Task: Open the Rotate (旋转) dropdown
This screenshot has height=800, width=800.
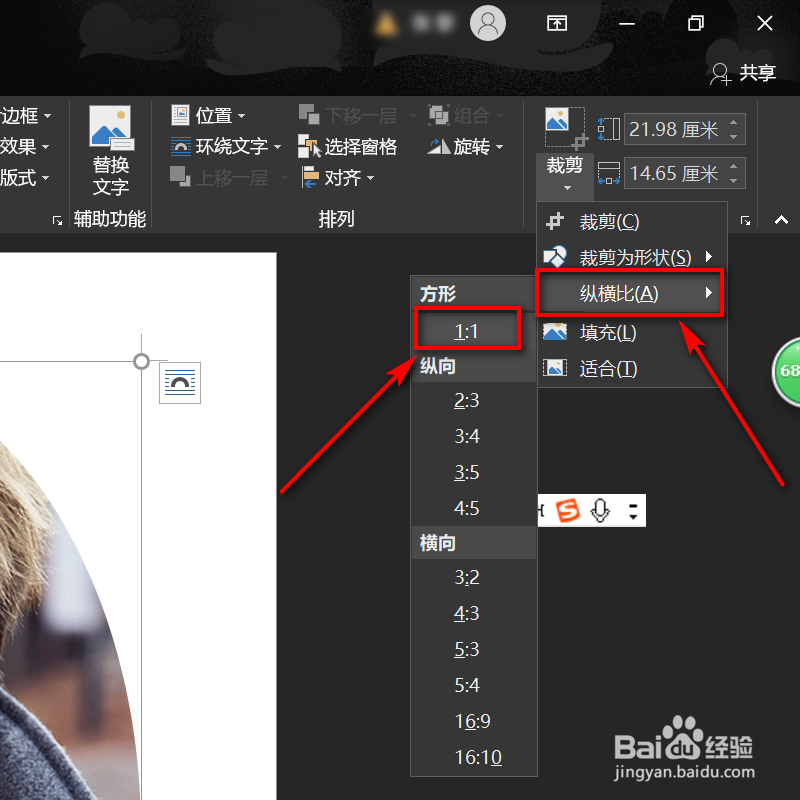Action: [465, 147]
